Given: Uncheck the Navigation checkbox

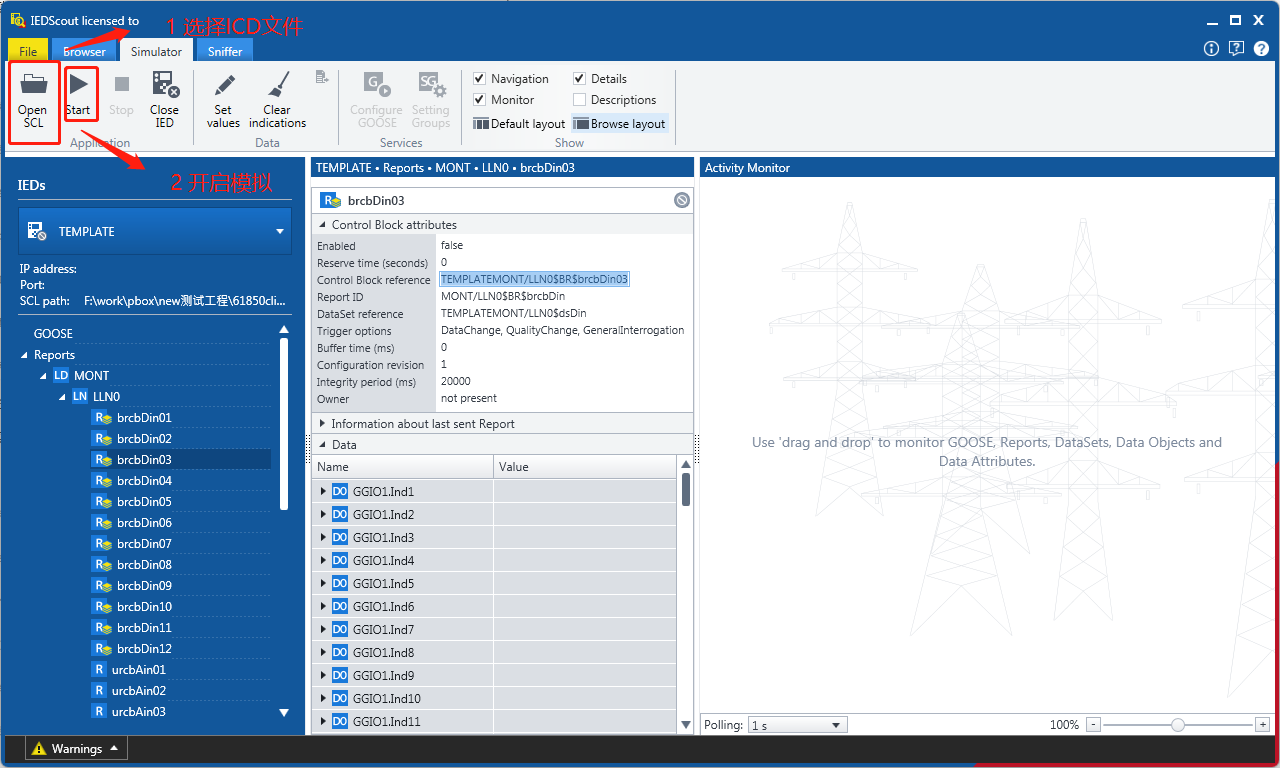Looking at the screenshot, I should (x=480, y=78).
